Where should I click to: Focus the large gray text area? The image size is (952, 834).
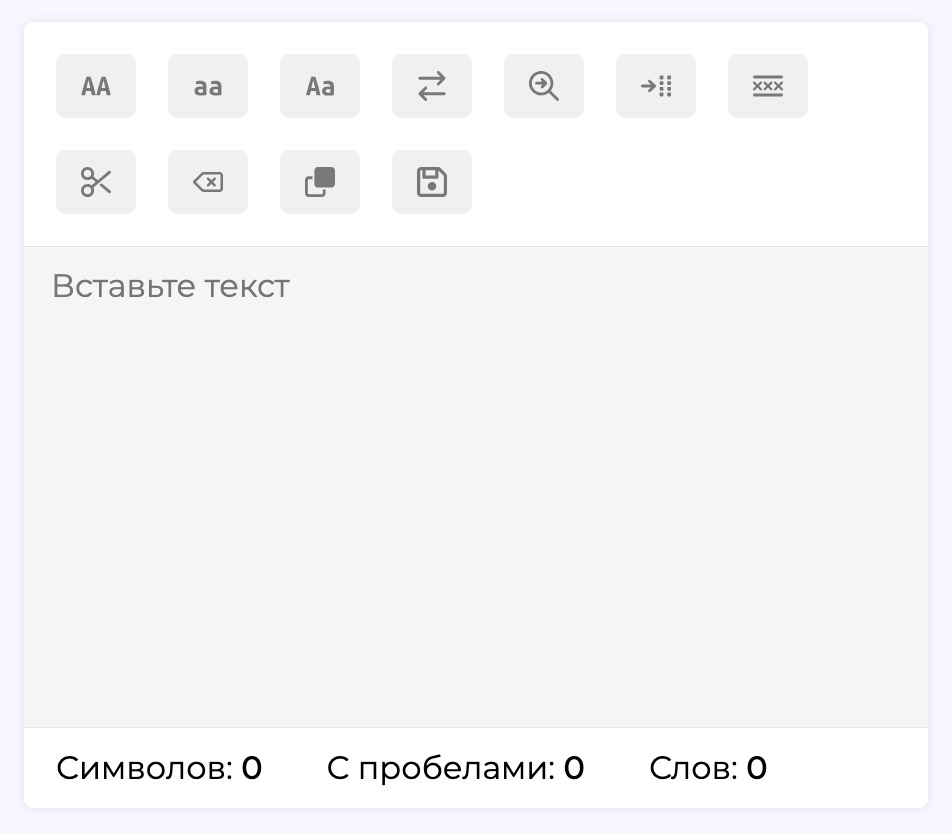pos(476,487)
